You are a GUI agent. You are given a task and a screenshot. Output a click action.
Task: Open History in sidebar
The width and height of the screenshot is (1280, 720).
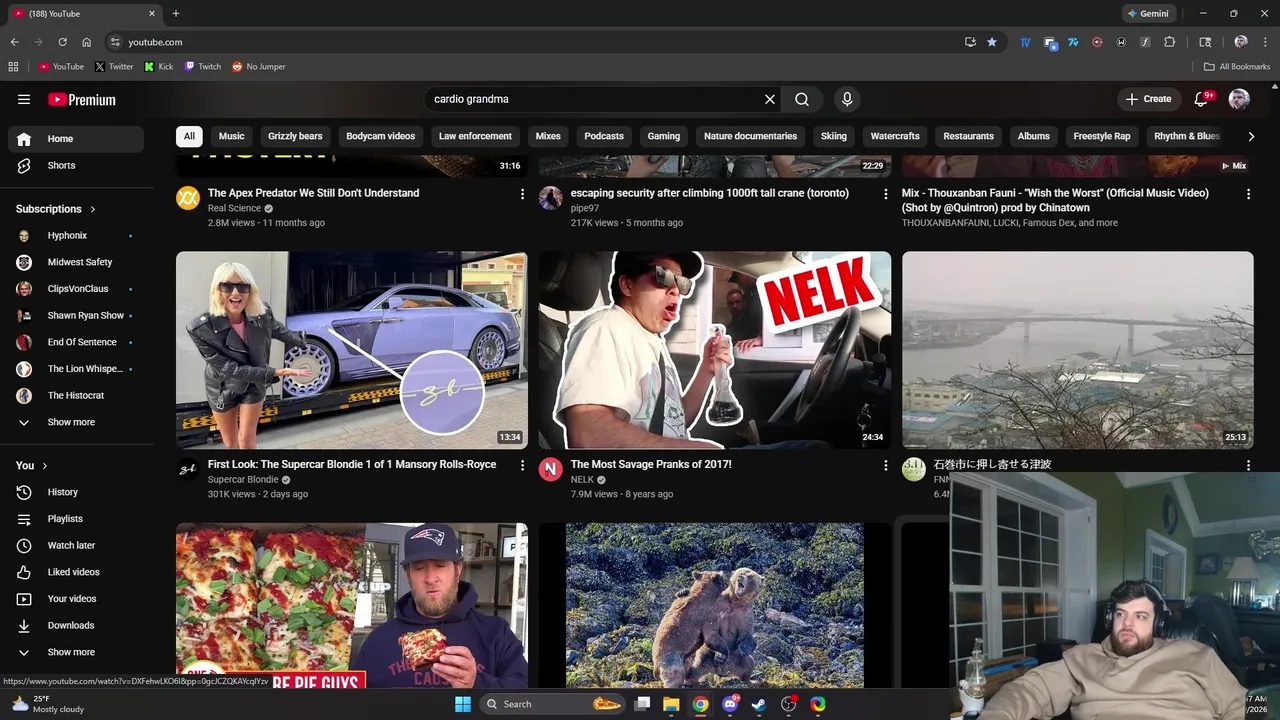[x=76, y=492]
